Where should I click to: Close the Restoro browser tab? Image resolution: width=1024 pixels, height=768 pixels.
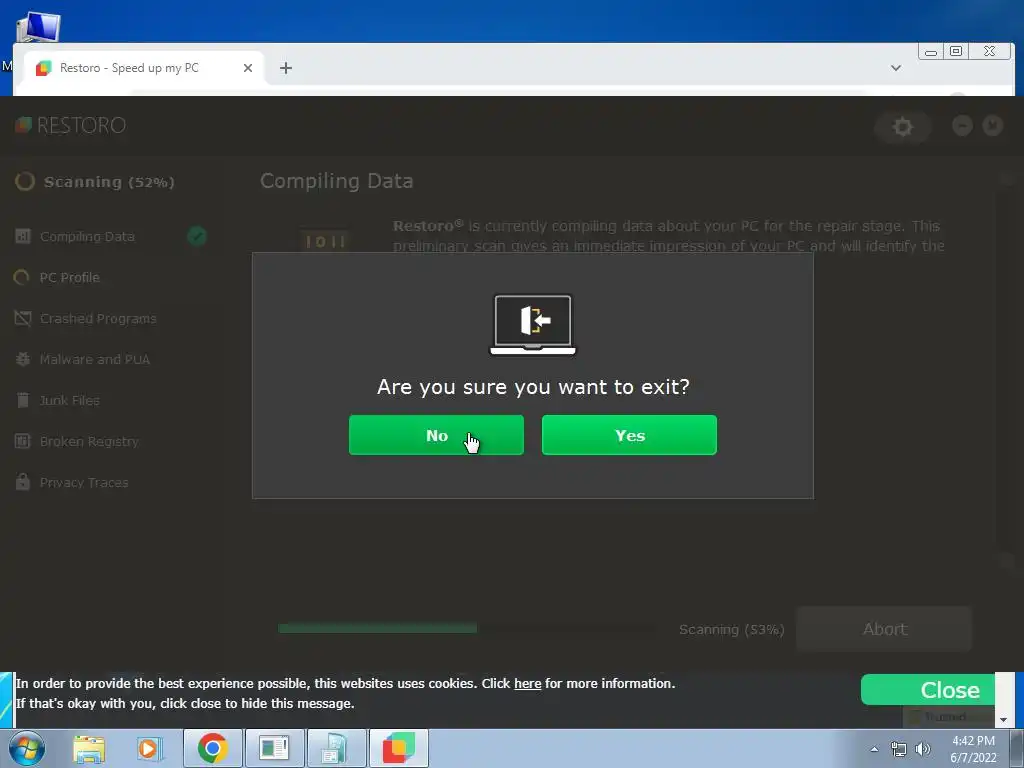pyautogui.click(x=248, y=68)
